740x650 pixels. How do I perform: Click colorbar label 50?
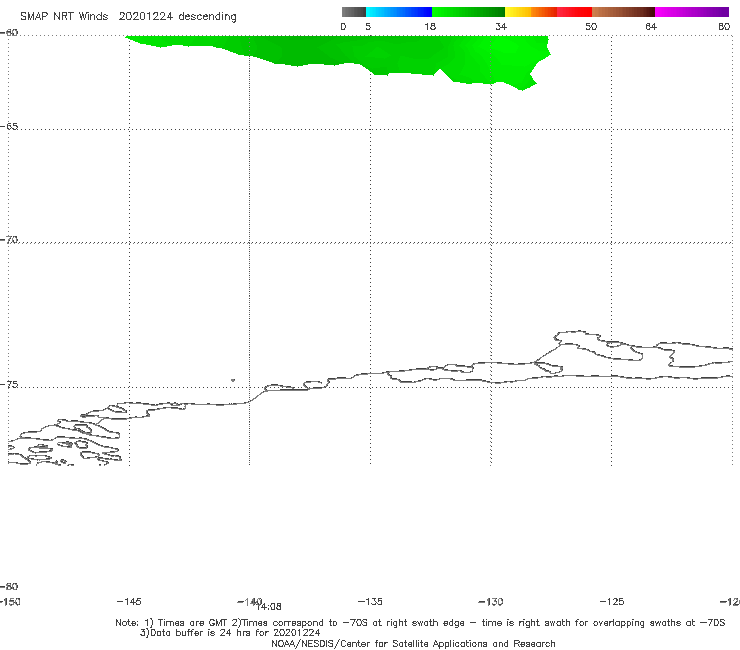pos(591,27)
